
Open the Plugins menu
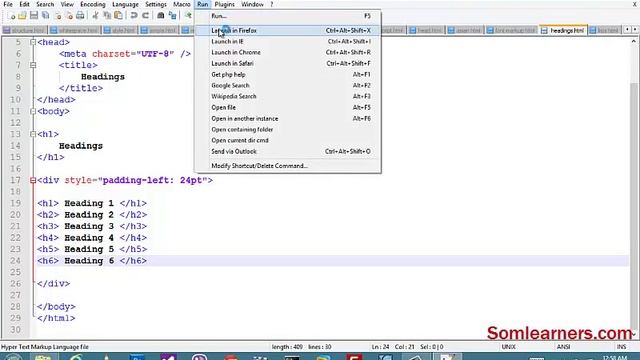point(224,4)
